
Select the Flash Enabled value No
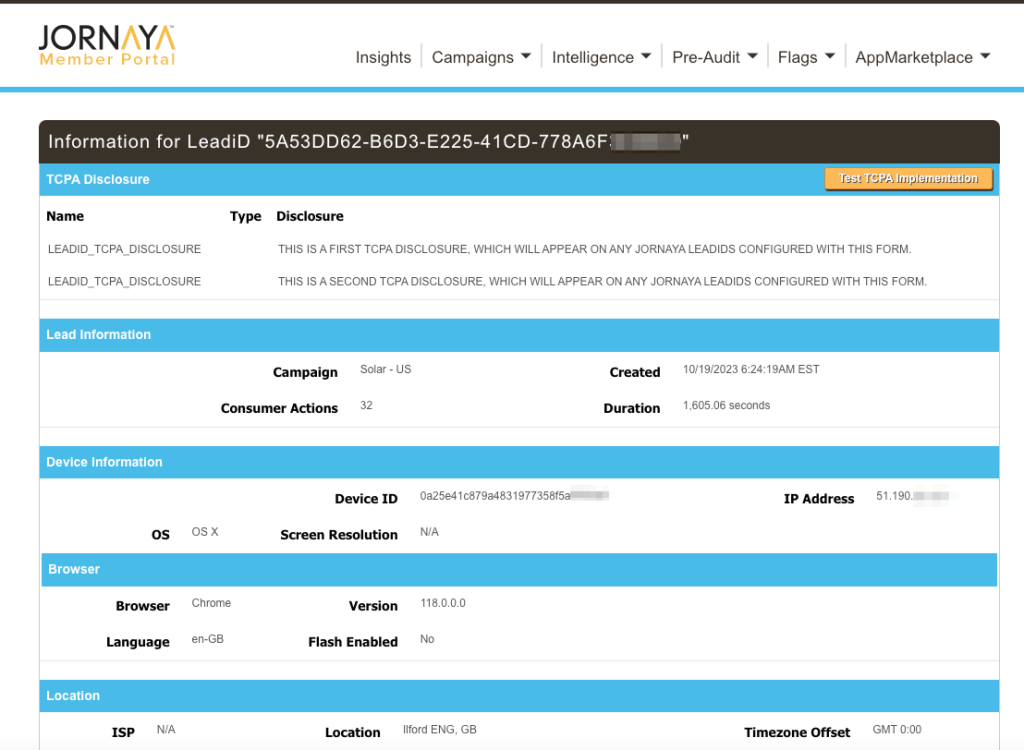427,639
